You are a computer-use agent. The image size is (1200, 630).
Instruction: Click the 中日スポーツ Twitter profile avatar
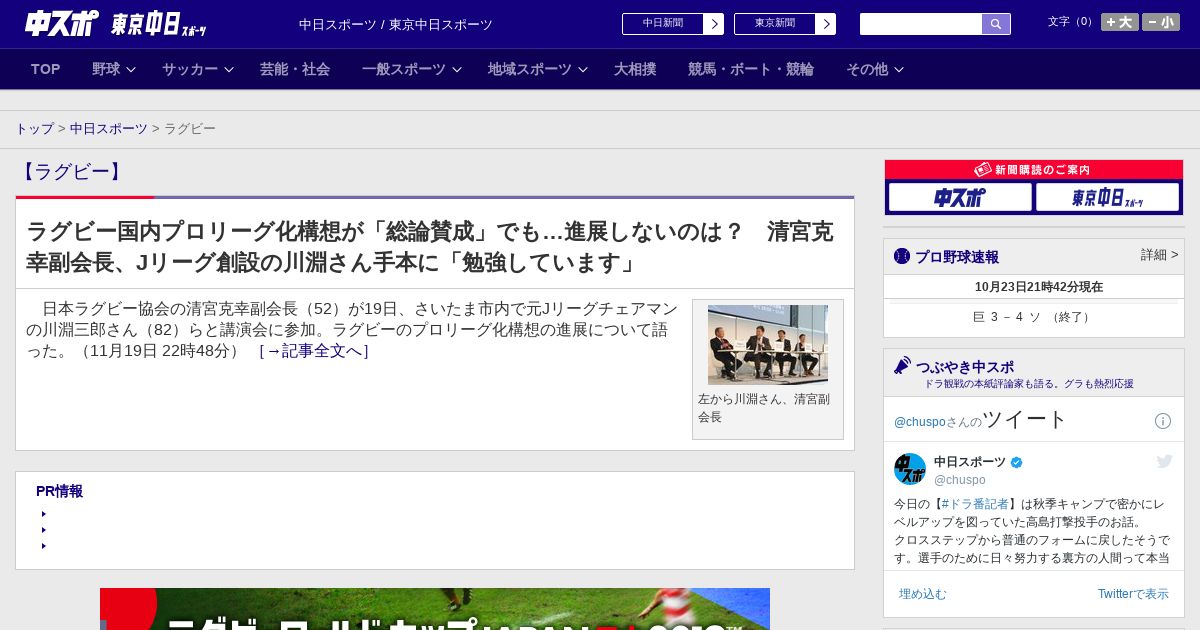pyautogui.click(x=910, y=469)
